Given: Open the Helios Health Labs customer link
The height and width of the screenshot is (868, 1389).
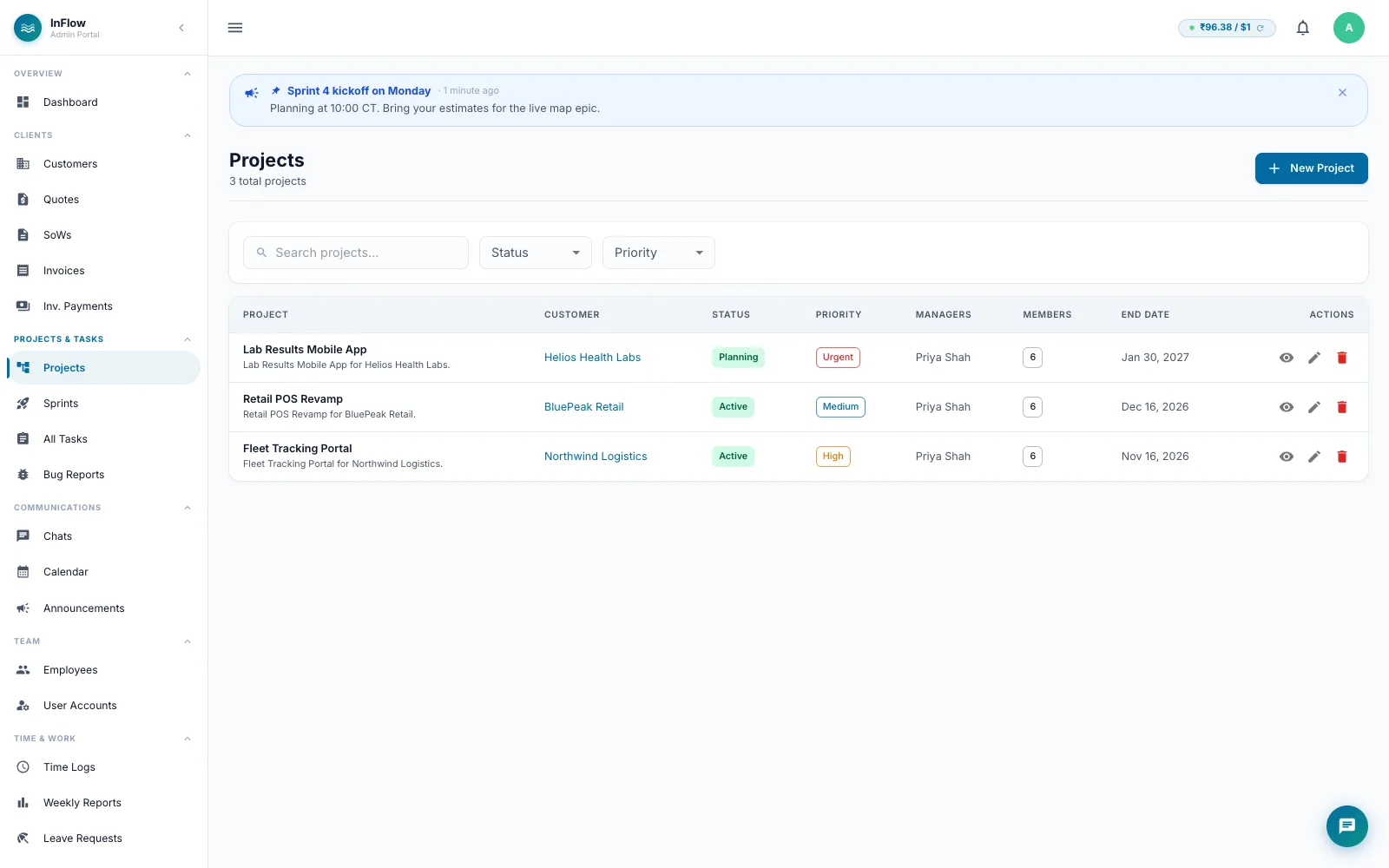Looking at the screenshot, I should pyautogui.click(x=592, y=358).
